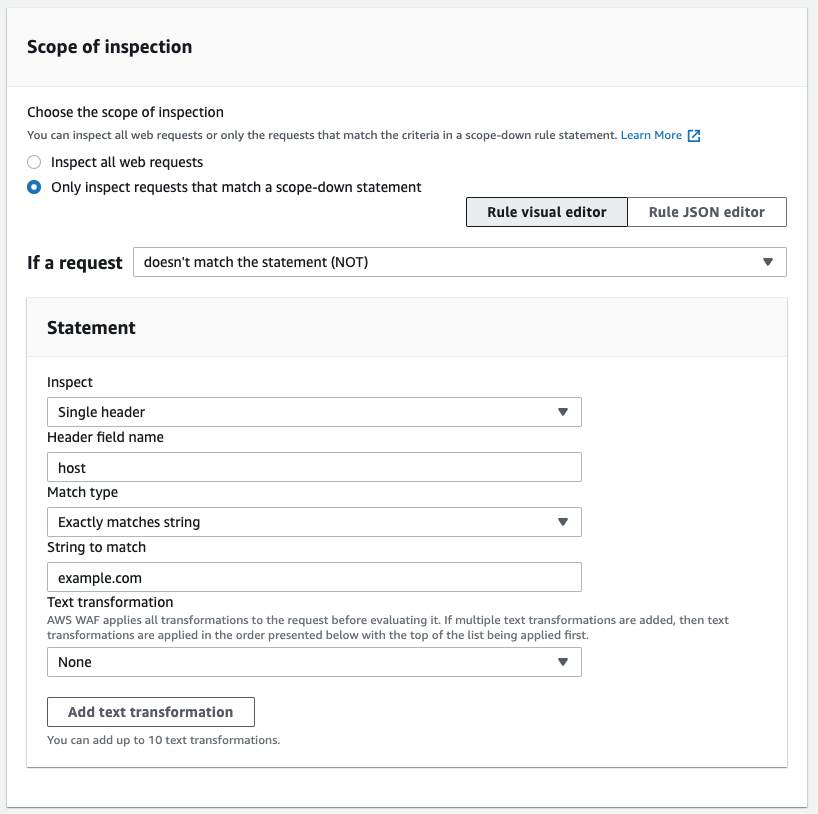This screenshot has height=814, width=818.
Task: Open the Learn More link
Action: pyautogui.click(x=651, y=135)
